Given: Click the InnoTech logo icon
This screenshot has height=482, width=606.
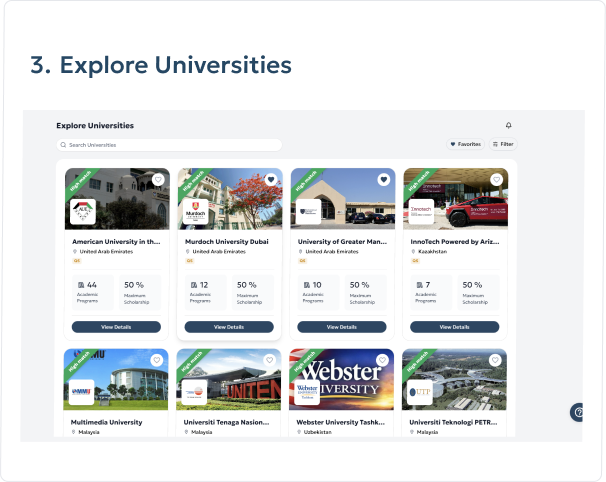Looking at the screenshot, I should click(421, 211).
